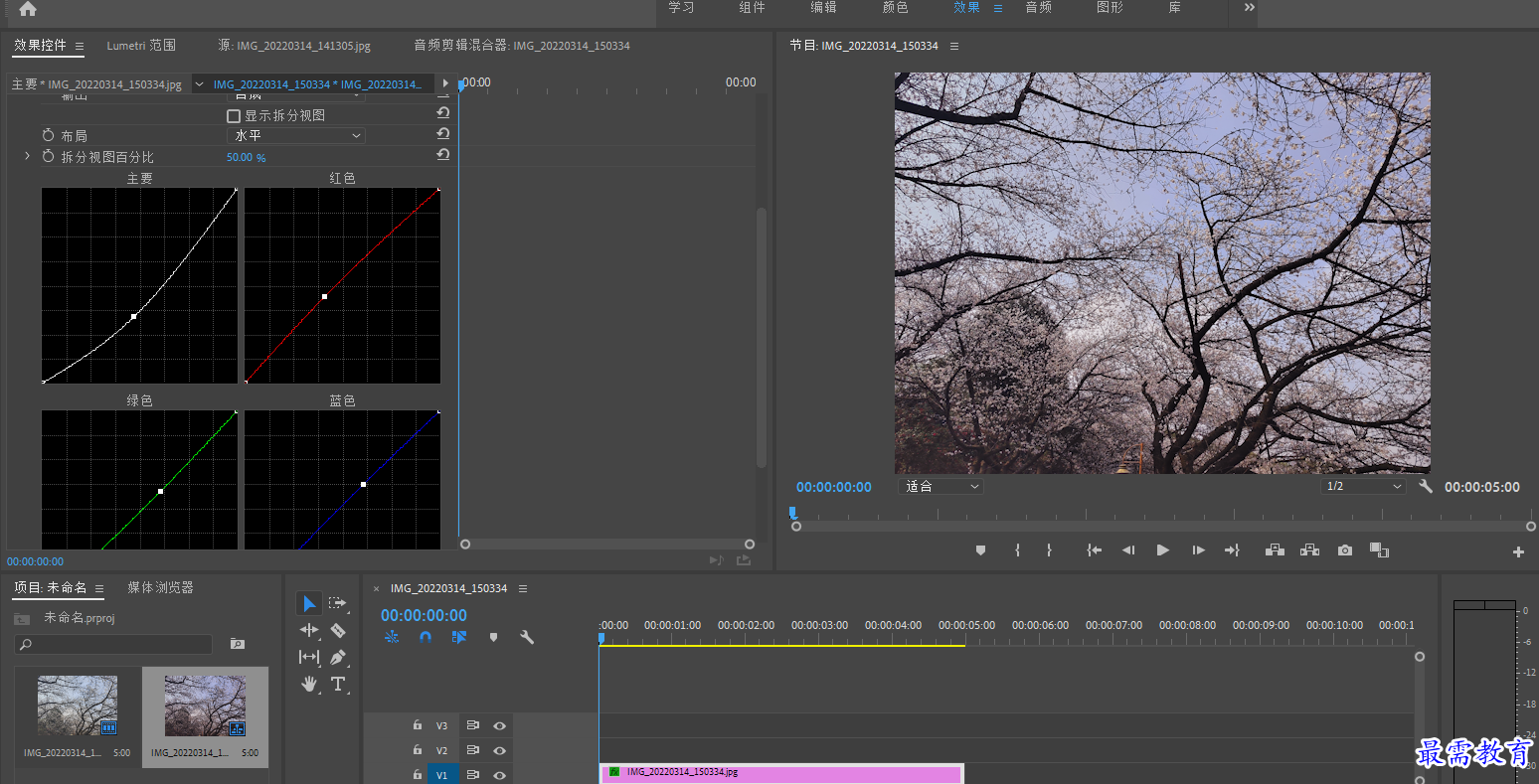Toggle animation stopwatch for 布局
This screenshot has height=784, width=1539.
(48, 135)
